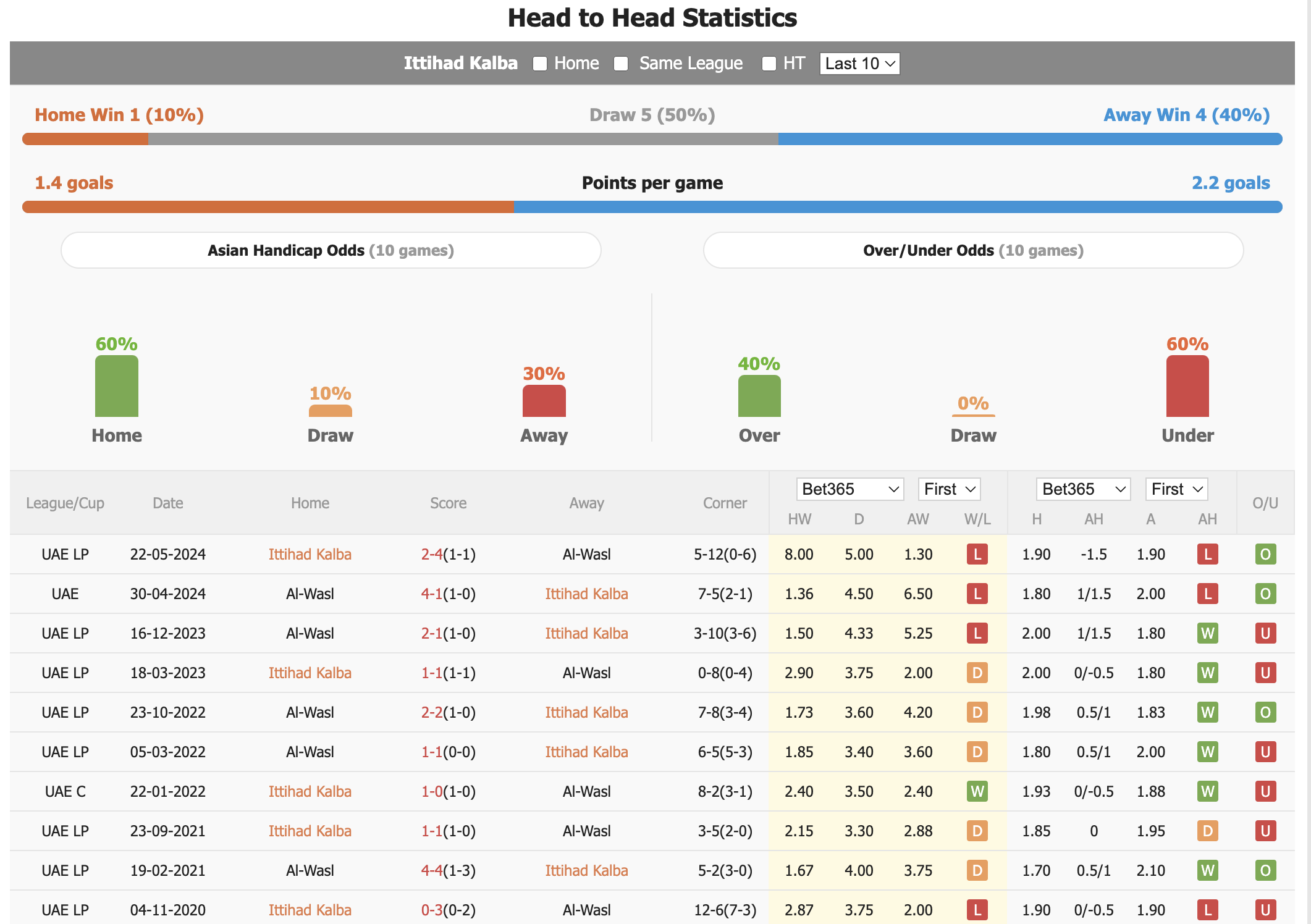
Task: Open the First dropdown above AH column
Action: tap(1176, 489)
